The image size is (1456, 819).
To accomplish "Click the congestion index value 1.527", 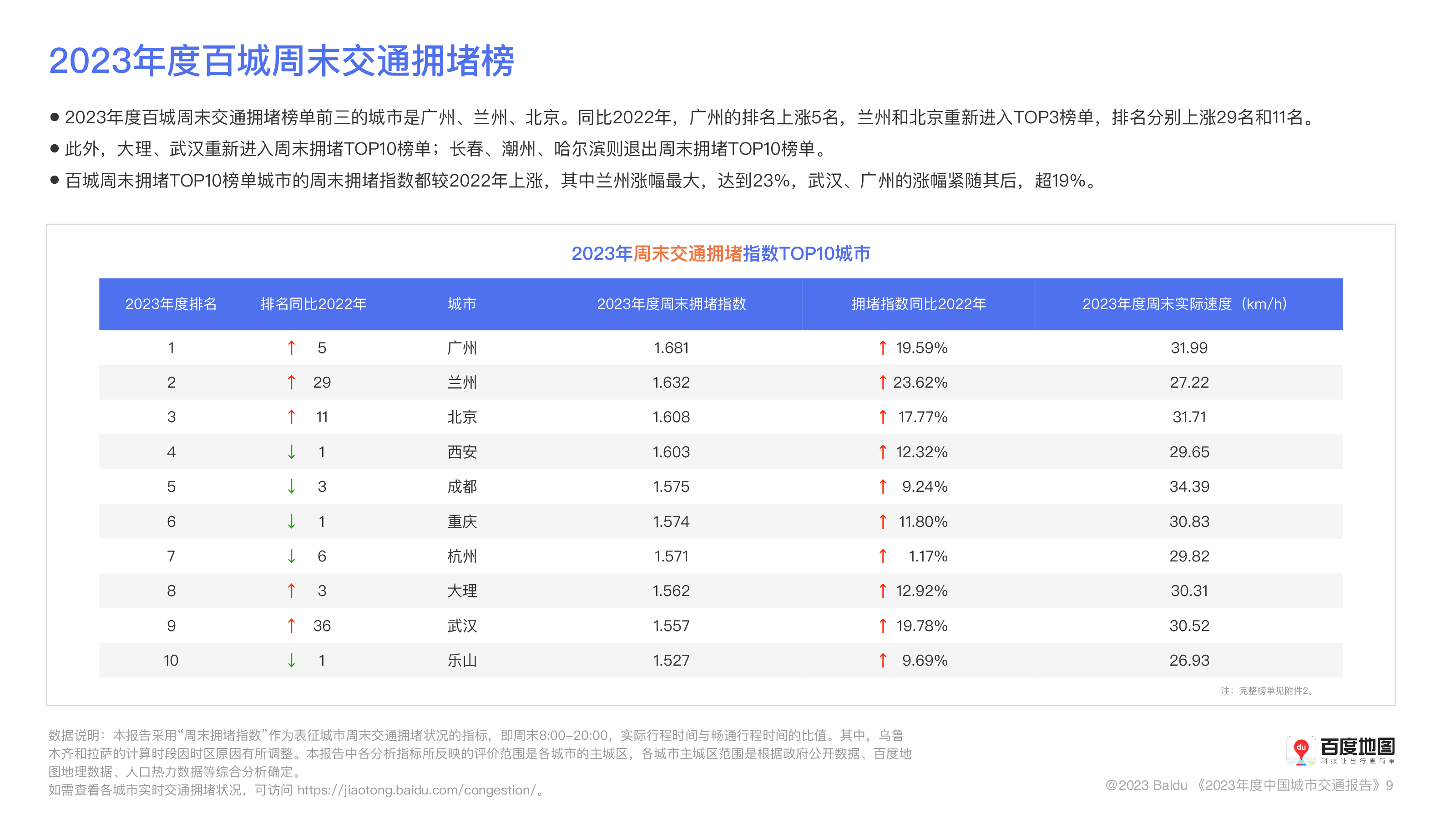I will click(x=671, y=660).
